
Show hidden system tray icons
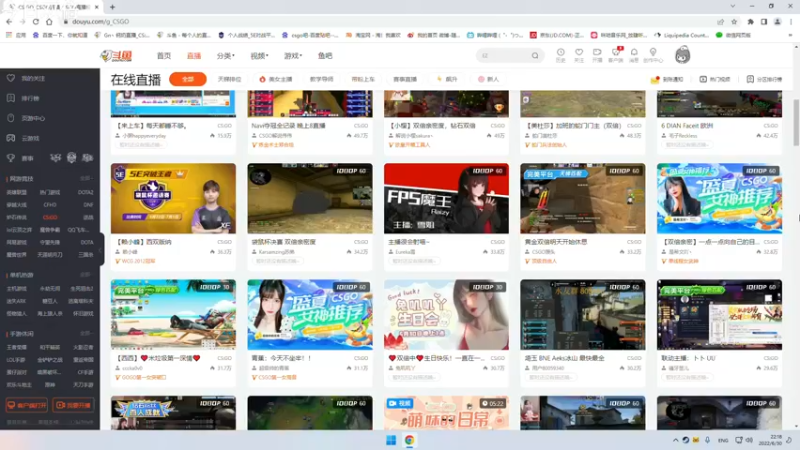[676, 440]
